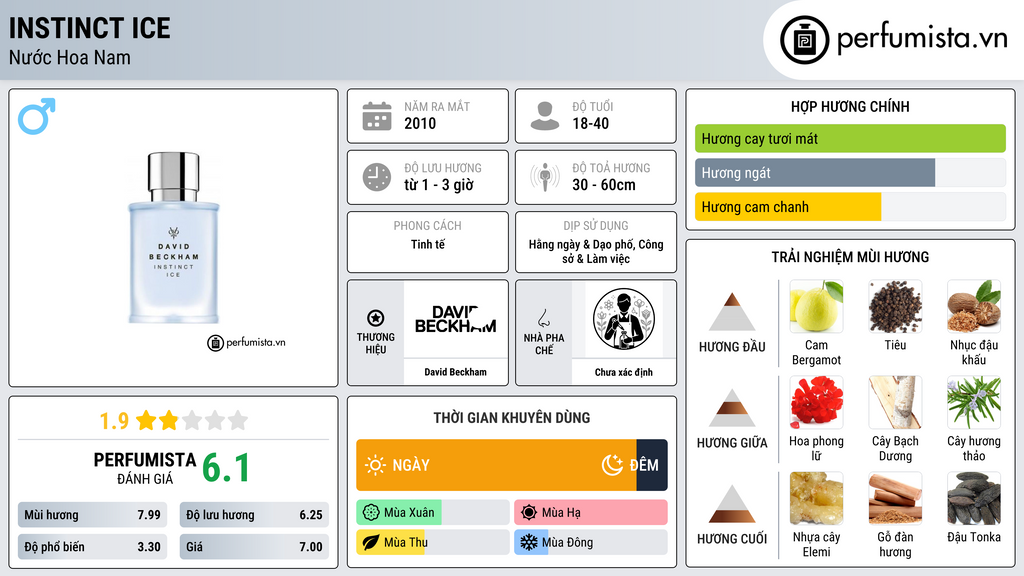Click the Mùa Thu season bar
1024x576 pixels.
click(432, 542)
